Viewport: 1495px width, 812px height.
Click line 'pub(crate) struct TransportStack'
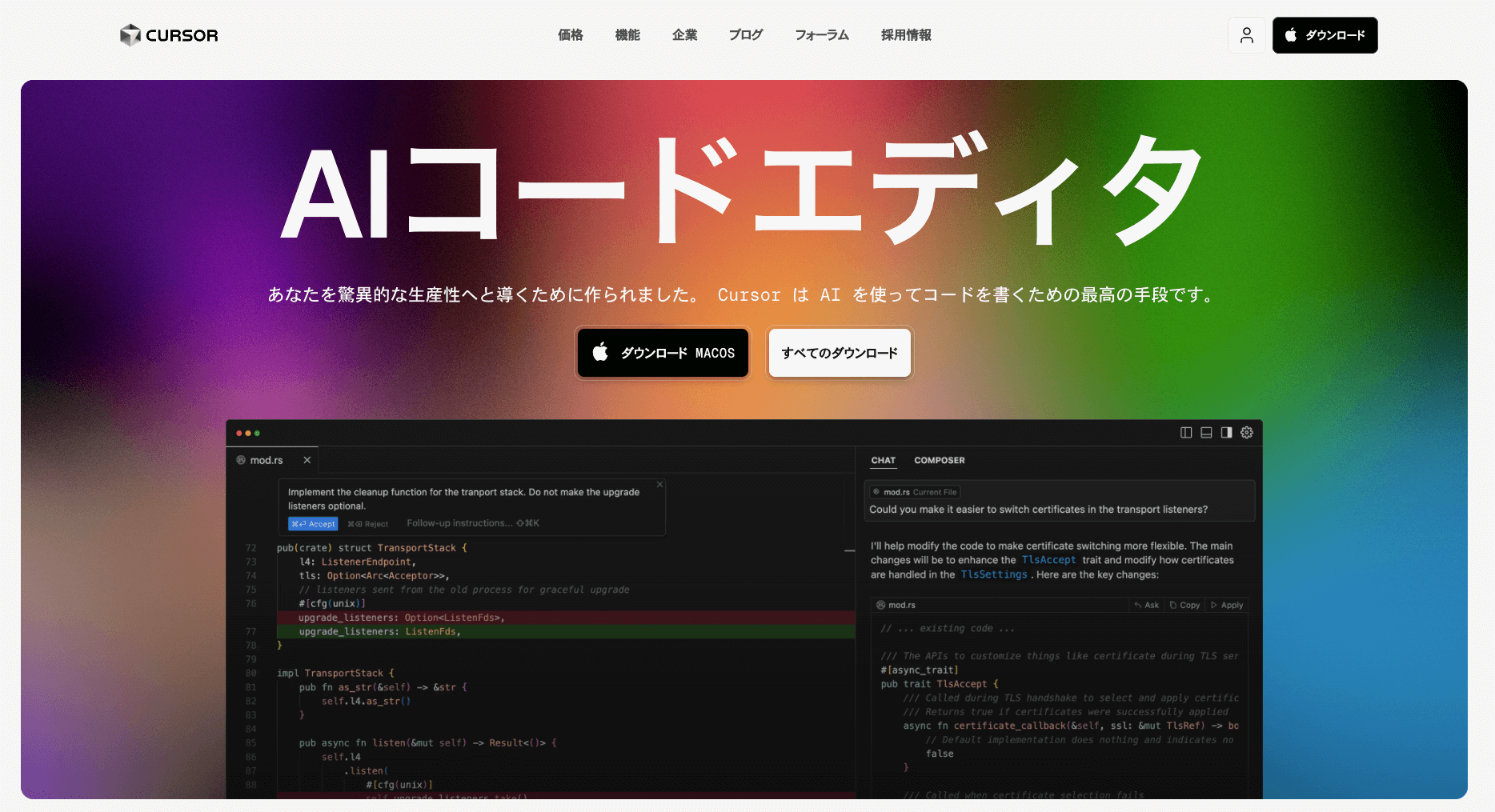click(x=371, y=548)
